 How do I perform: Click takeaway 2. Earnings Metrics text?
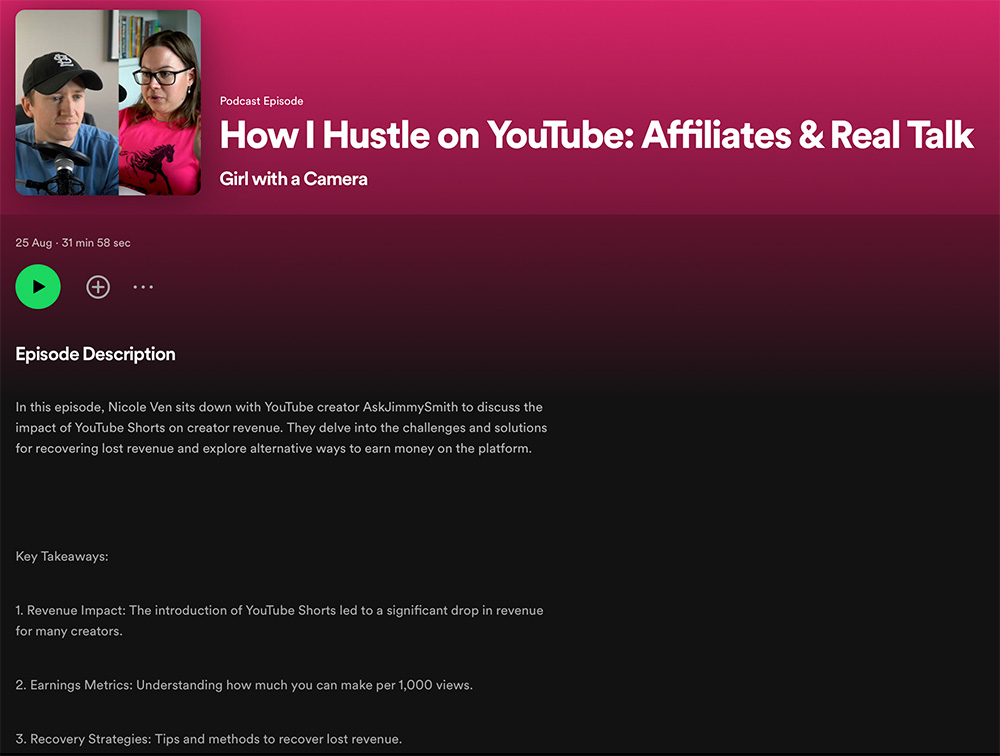click(x=244, y=685)
